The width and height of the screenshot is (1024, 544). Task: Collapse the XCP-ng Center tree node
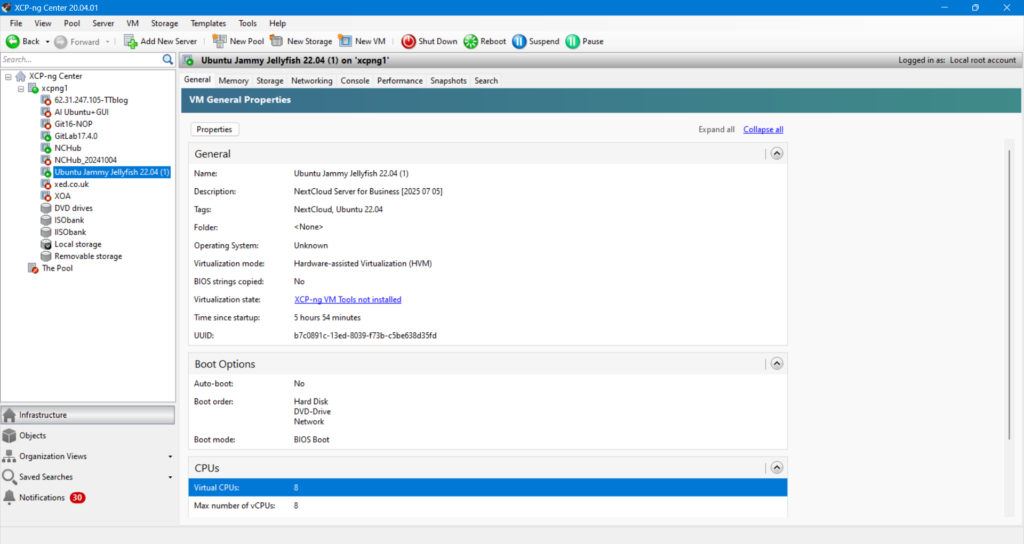point(8,76)
